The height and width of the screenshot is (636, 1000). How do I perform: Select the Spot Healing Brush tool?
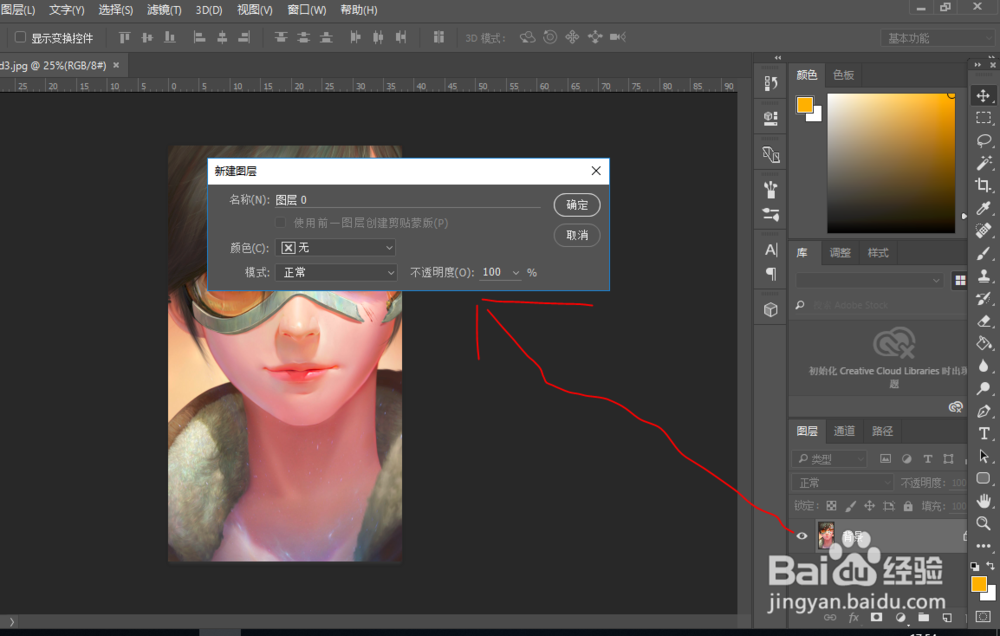983,230
